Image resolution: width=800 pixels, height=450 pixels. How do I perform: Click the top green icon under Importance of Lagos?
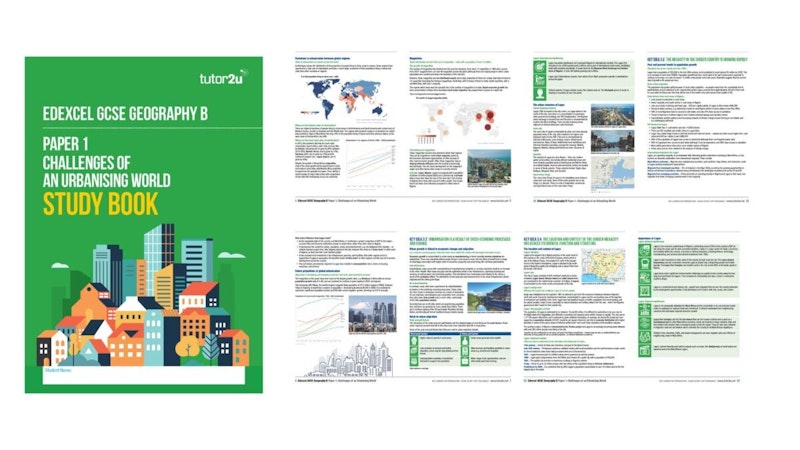[645, 251]
